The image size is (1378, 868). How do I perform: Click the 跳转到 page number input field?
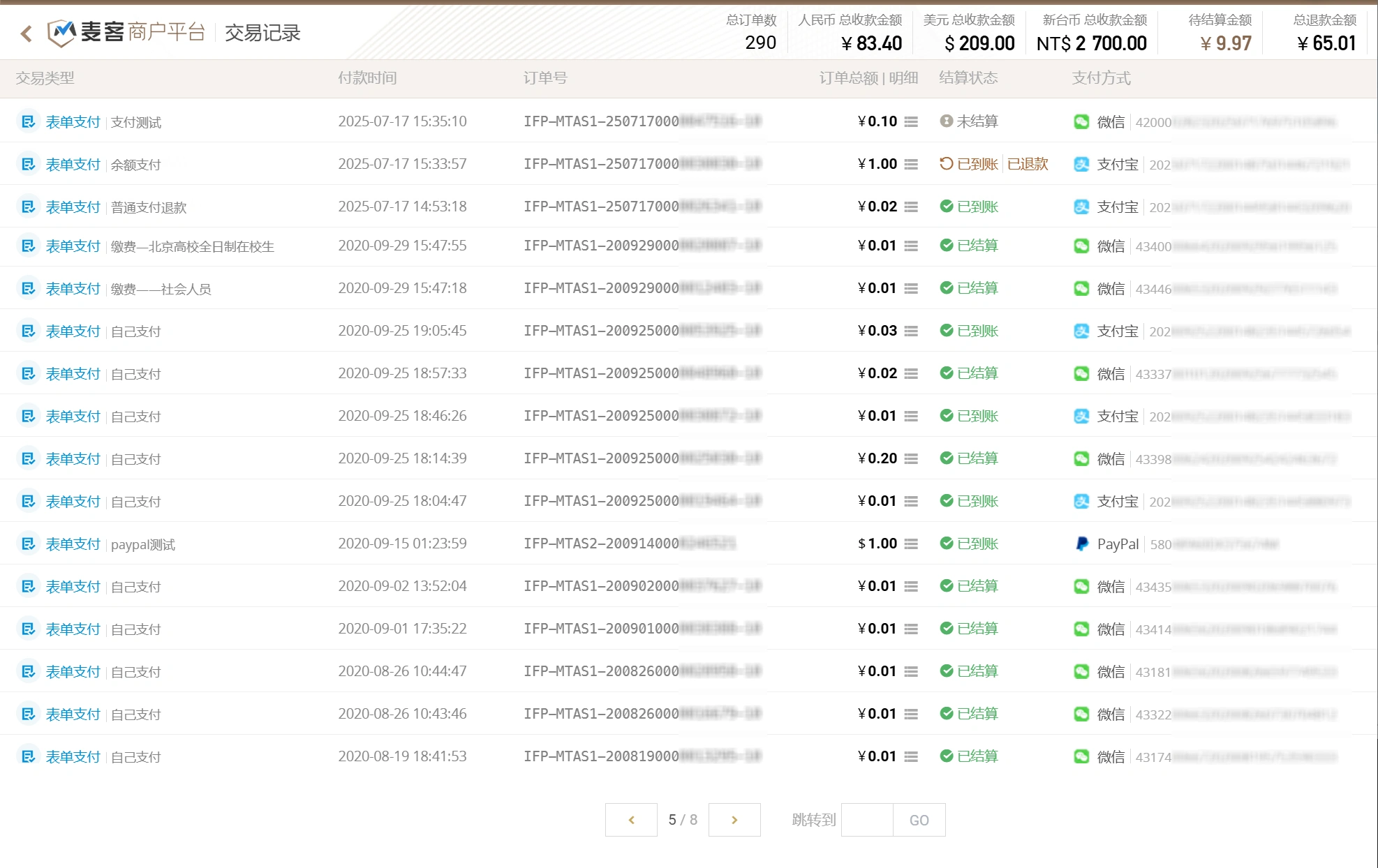(x=867, y=820)
